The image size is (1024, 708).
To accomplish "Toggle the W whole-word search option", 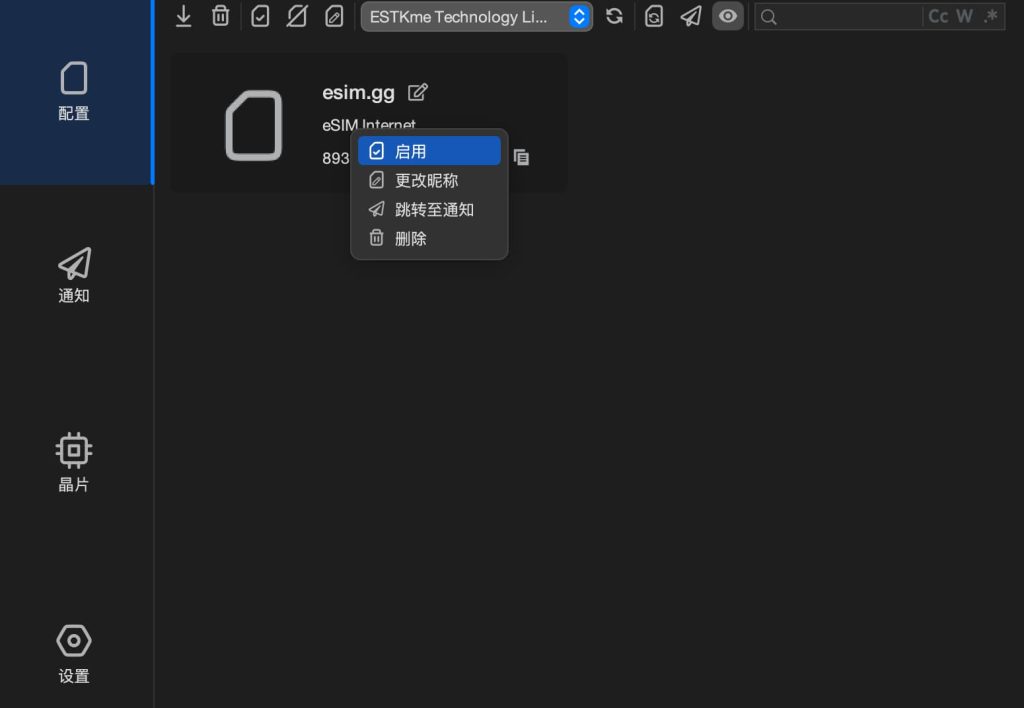I will click(x=964, y=16).
